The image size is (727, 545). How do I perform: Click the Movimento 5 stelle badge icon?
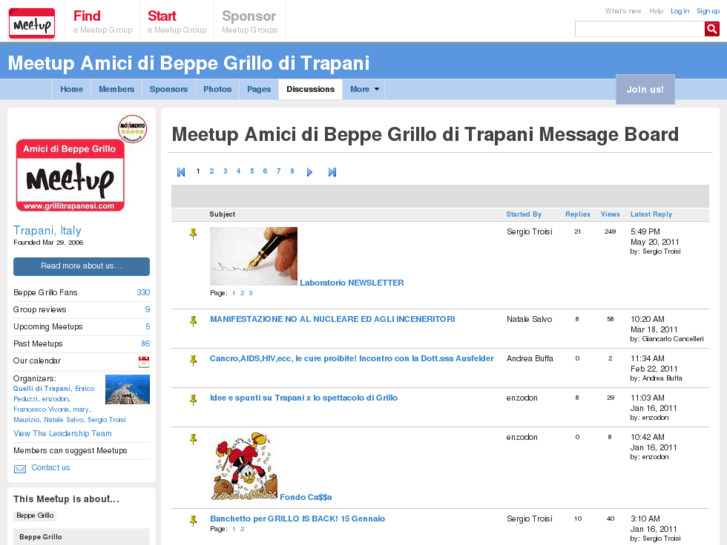click(133, 129)
